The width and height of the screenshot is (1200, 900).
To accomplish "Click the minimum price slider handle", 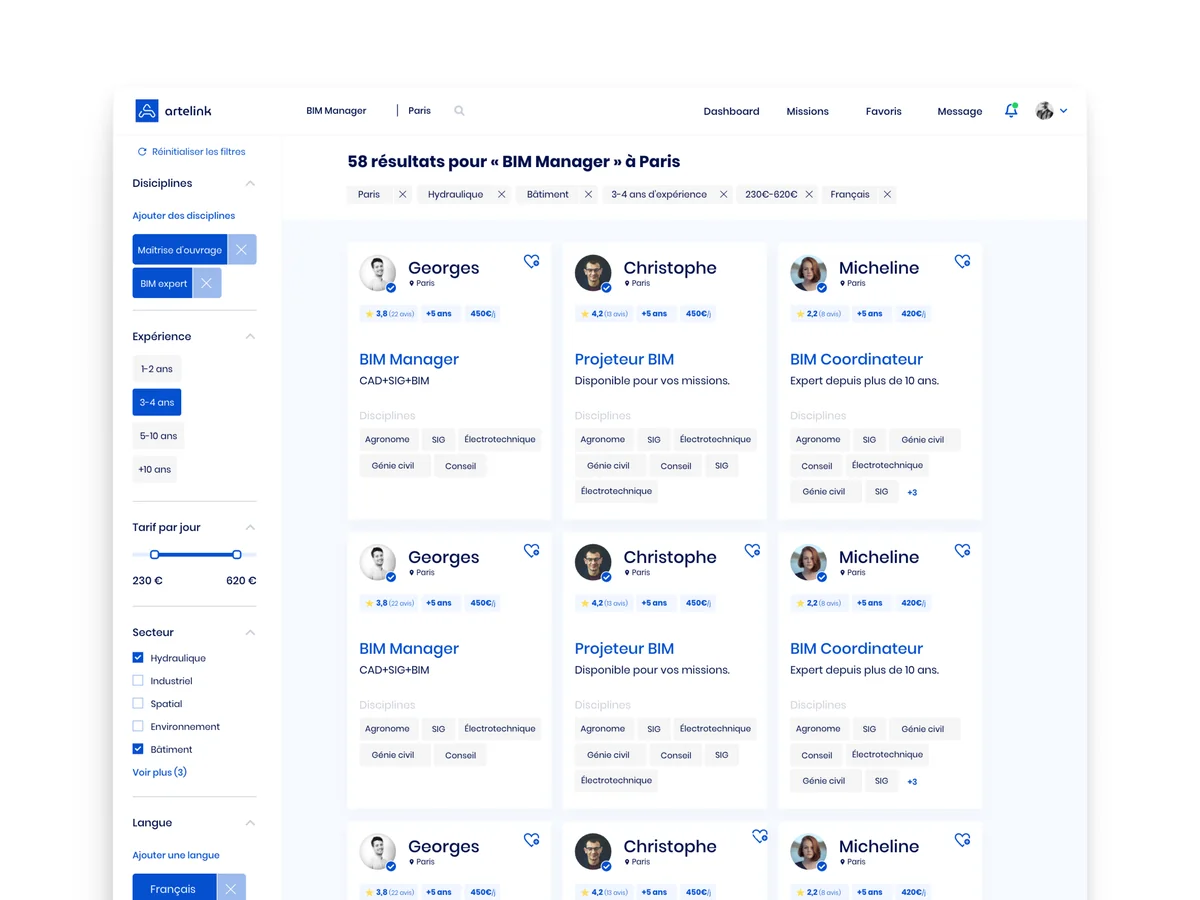I will pyautogui.click(x=154, y=554).
